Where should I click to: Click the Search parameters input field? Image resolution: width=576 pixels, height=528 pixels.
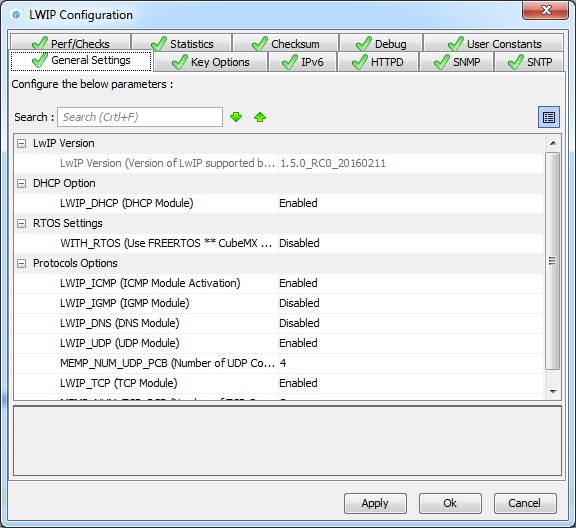140,117
